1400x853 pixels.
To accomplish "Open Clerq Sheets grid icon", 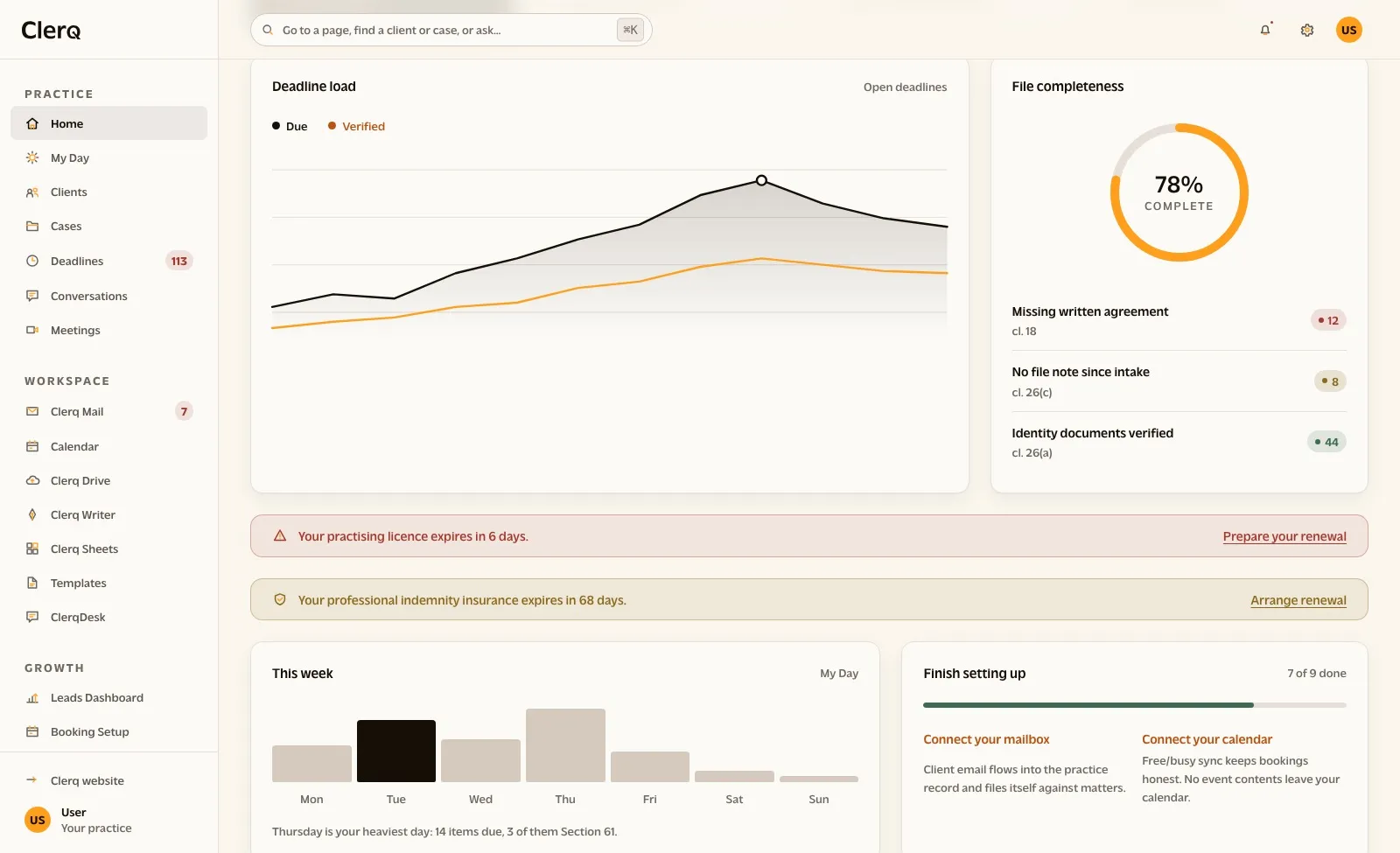I will pyautogui.click(x=32, y=549).
